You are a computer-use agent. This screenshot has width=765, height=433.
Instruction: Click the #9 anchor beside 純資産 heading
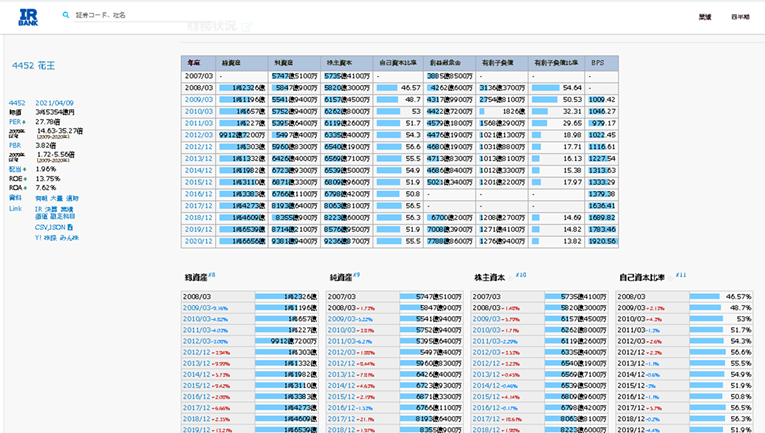(x=357, y=275)
